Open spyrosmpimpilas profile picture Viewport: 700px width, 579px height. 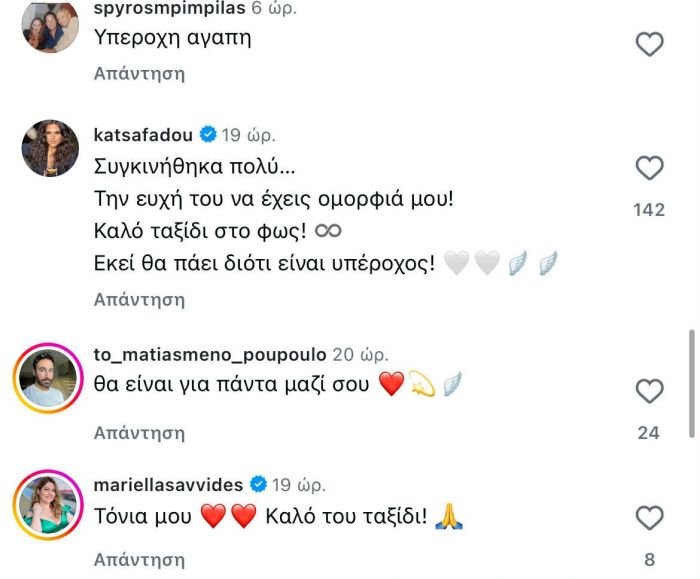49,26
